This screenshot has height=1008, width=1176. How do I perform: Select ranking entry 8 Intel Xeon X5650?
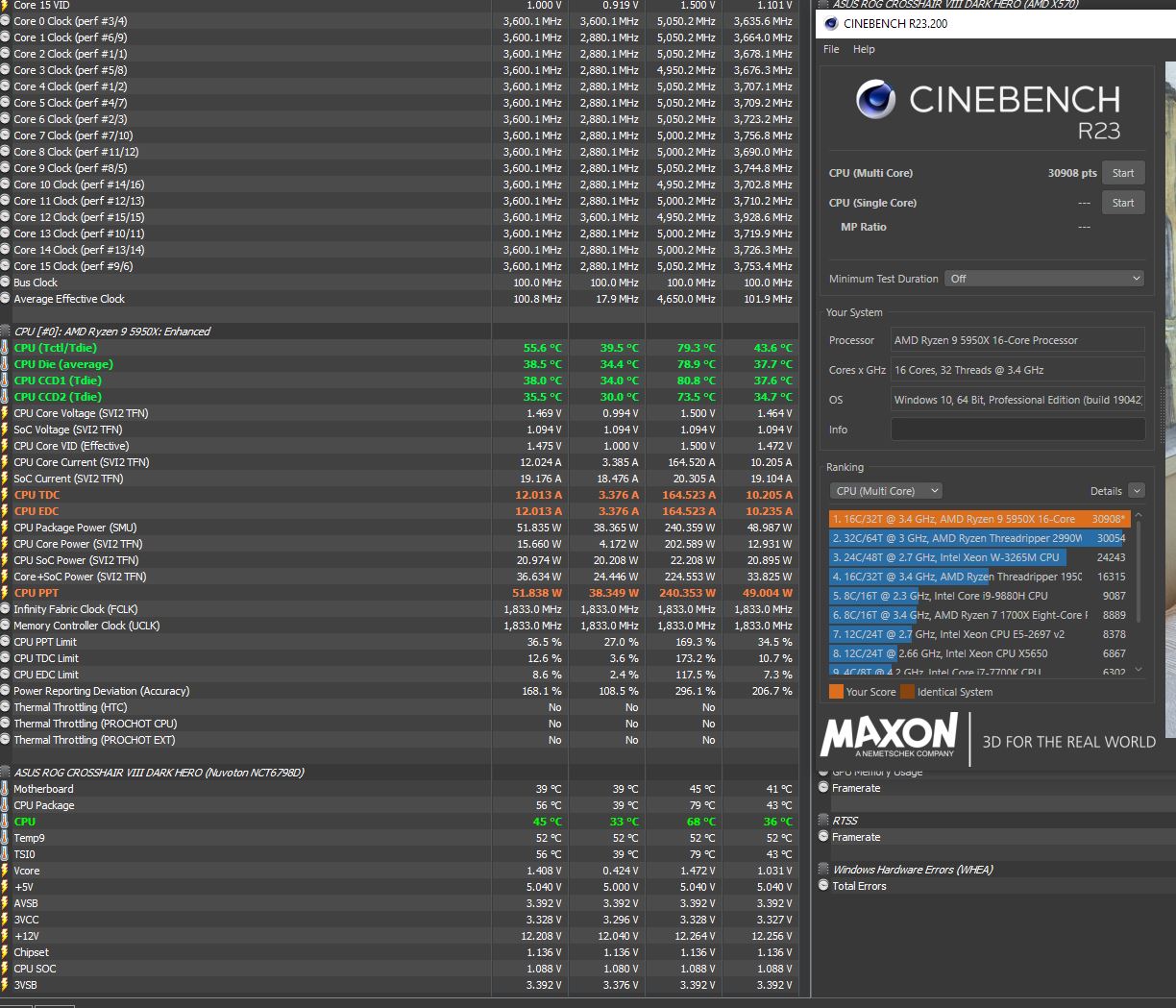click(x=980, y=653)
